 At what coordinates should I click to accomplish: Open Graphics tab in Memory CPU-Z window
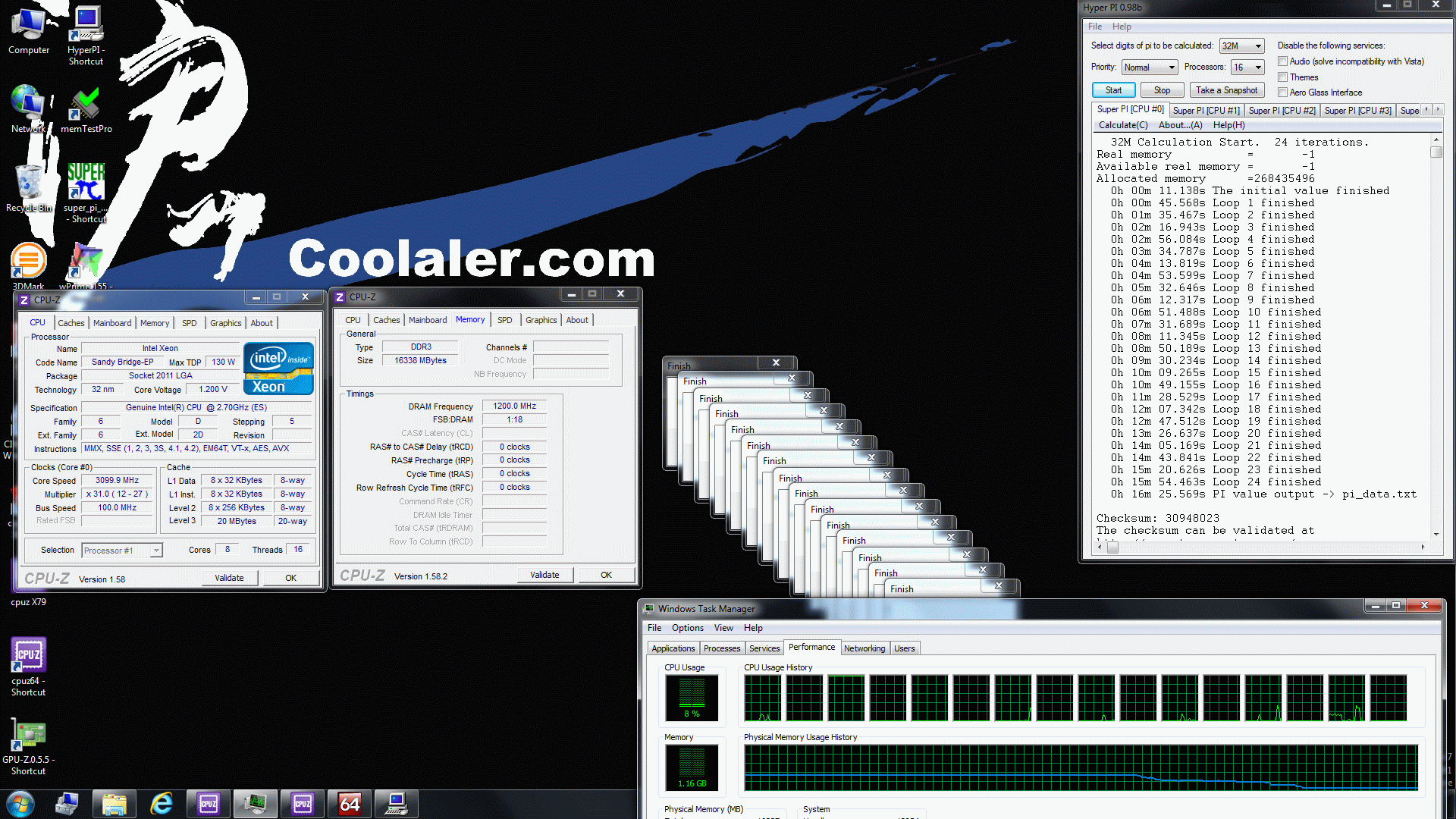coord(541,320)
